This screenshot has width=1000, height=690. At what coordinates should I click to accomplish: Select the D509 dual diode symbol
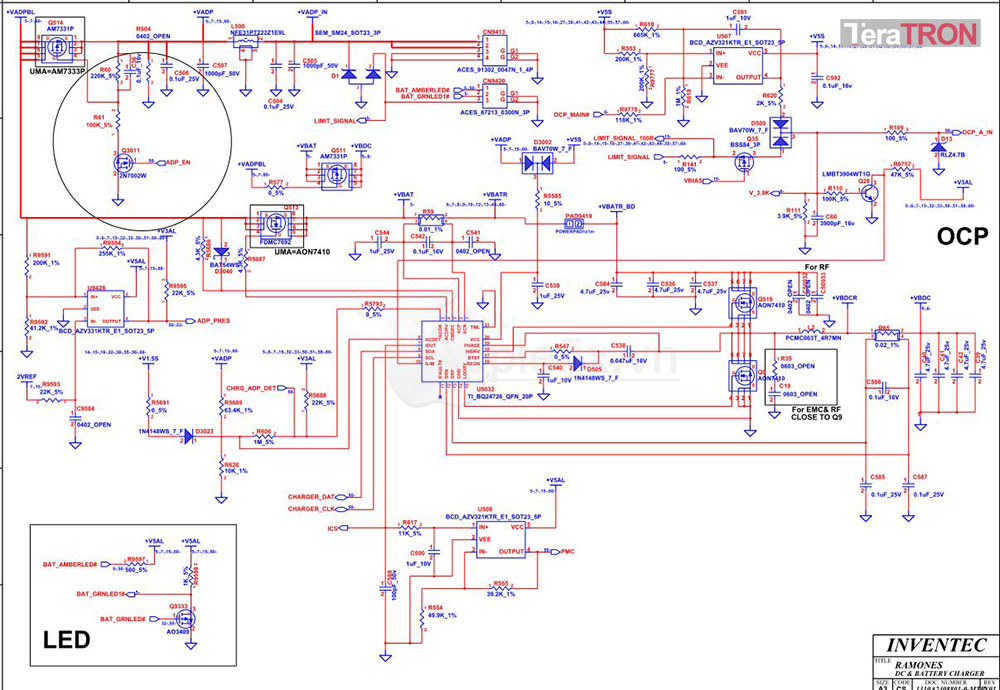(x=780, y=133)
